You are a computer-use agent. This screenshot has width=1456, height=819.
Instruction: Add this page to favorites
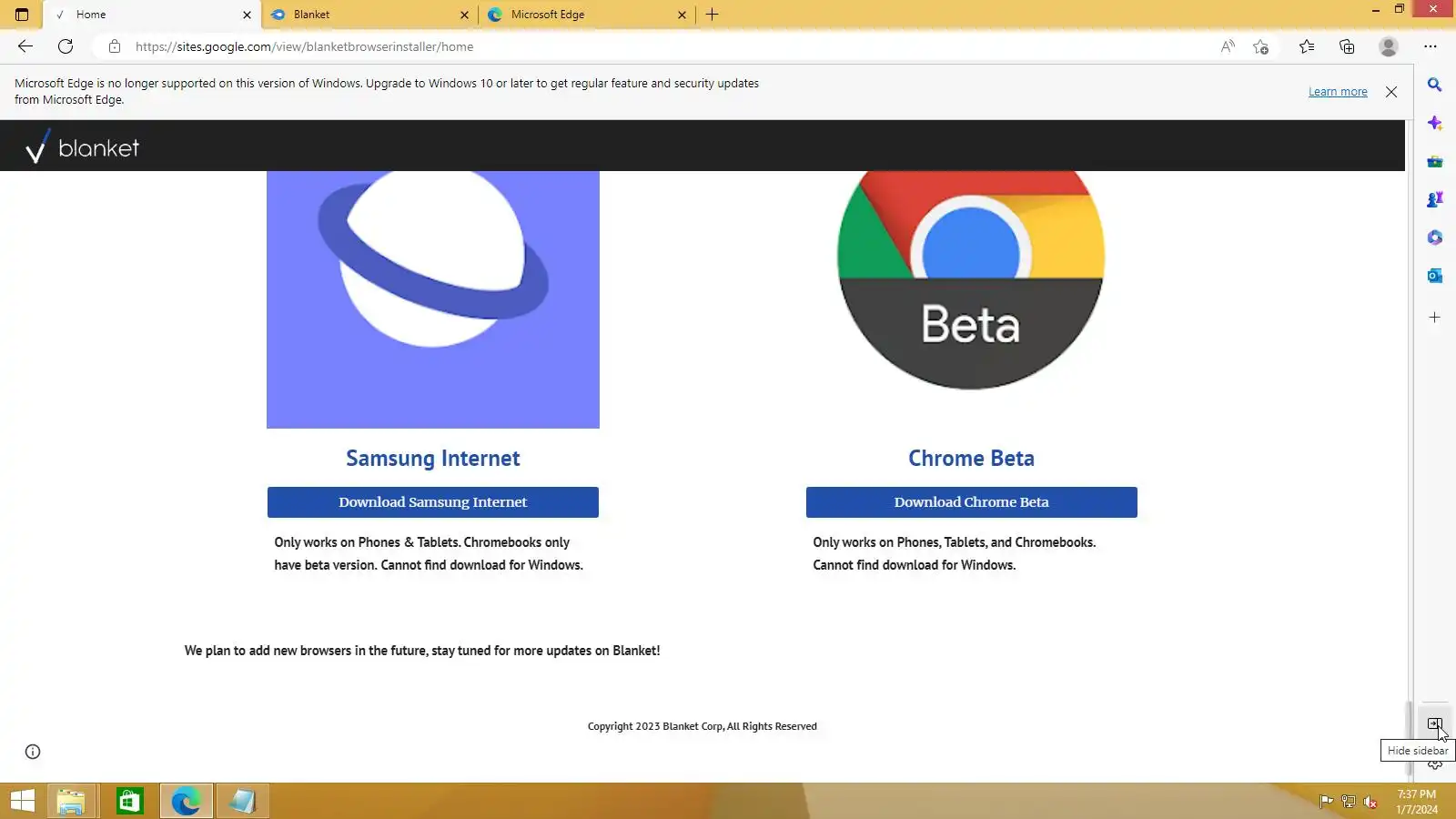(1260, 46)
